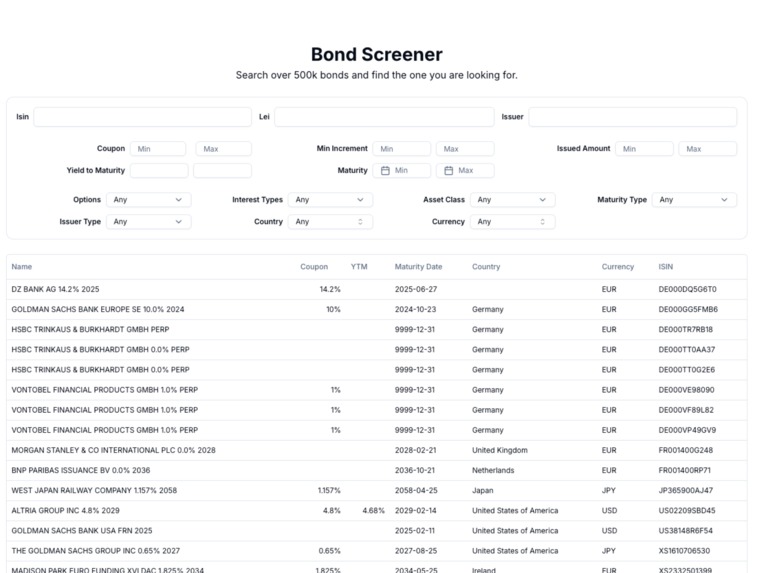Click the Issued Amount Min field
The width and height of the screenshot is (764, 573).
644,149
